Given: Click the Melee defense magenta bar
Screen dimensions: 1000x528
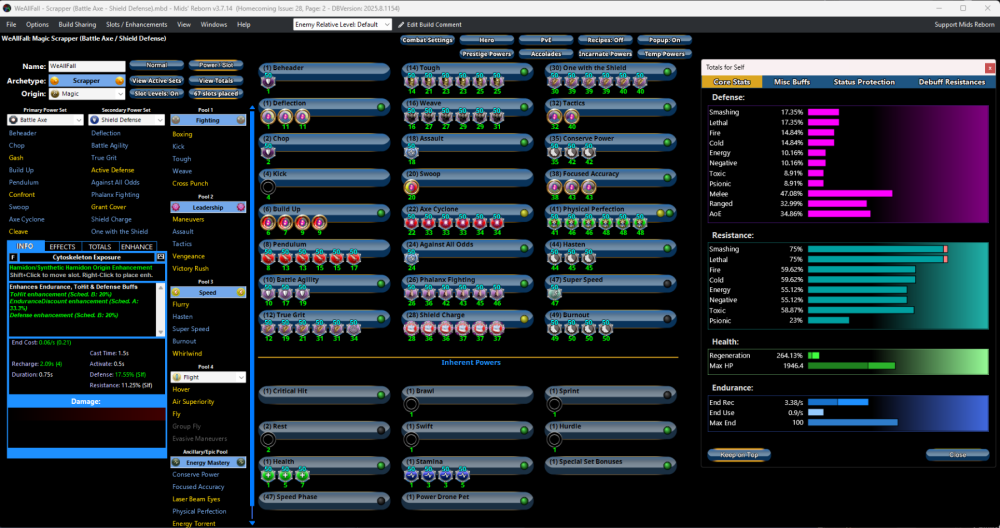Looking at the screenshot, I should 849,194.
